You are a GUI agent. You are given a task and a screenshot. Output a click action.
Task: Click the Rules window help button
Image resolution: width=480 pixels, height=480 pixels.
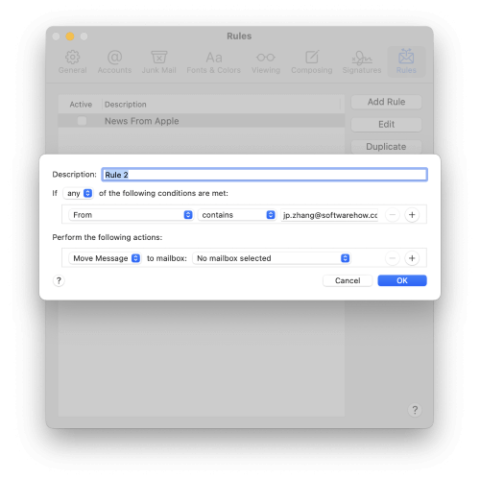[x=415, y=410]
